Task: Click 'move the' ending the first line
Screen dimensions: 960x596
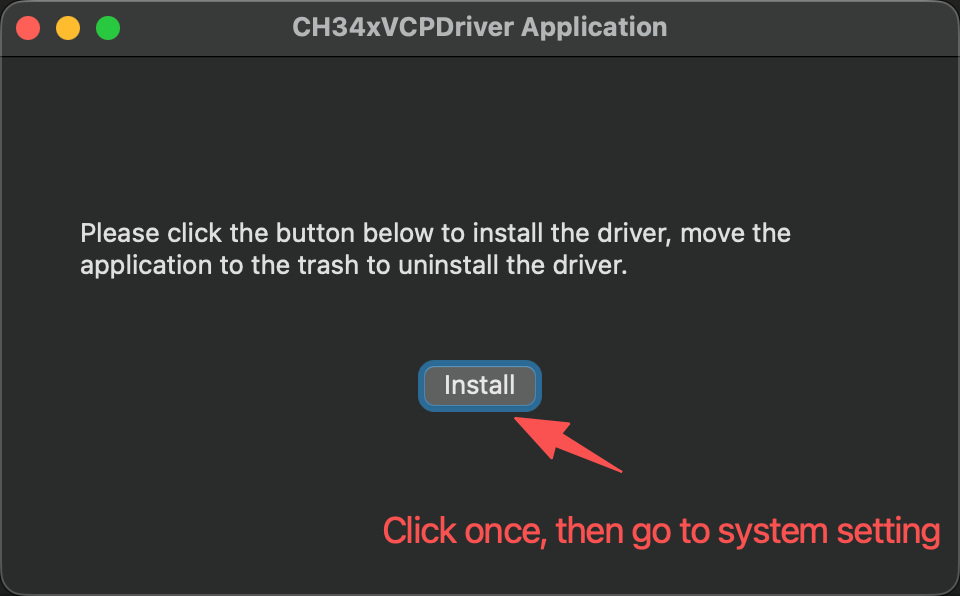Action: click(735, 233)
